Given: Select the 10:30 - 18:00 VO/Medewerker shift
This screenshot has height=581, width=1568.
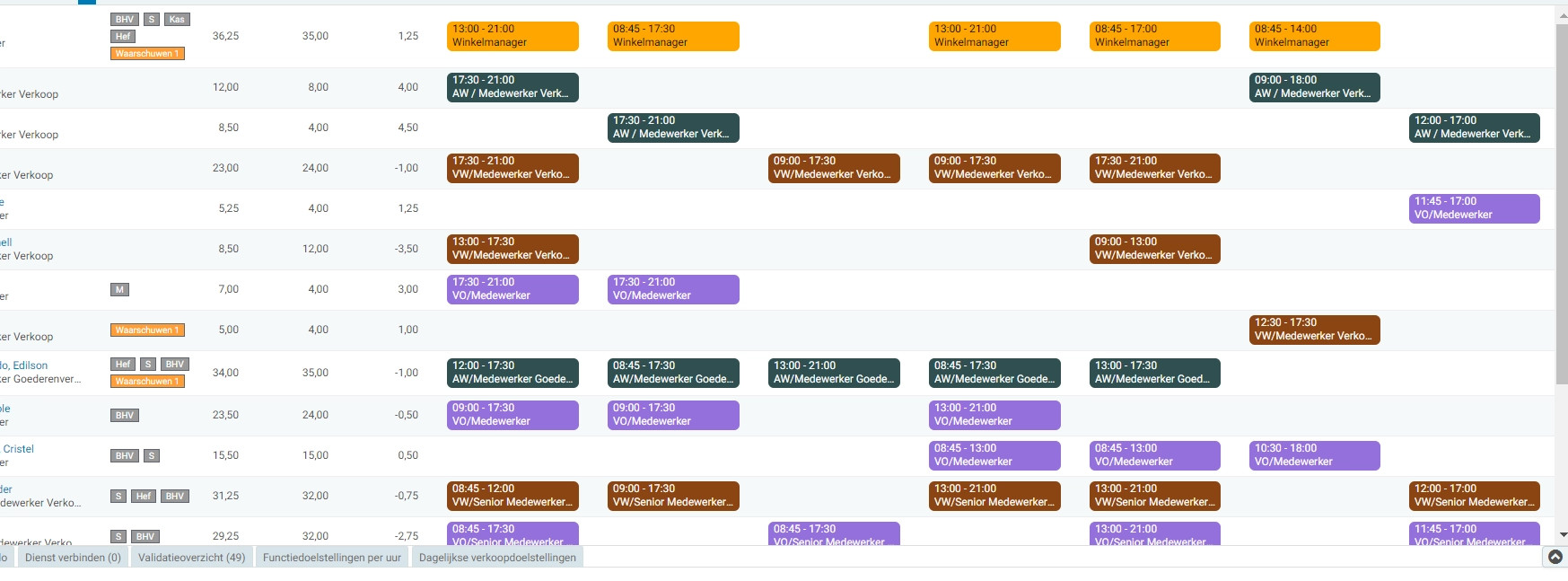Looking at the screenshot, I should pos(1314,455).
